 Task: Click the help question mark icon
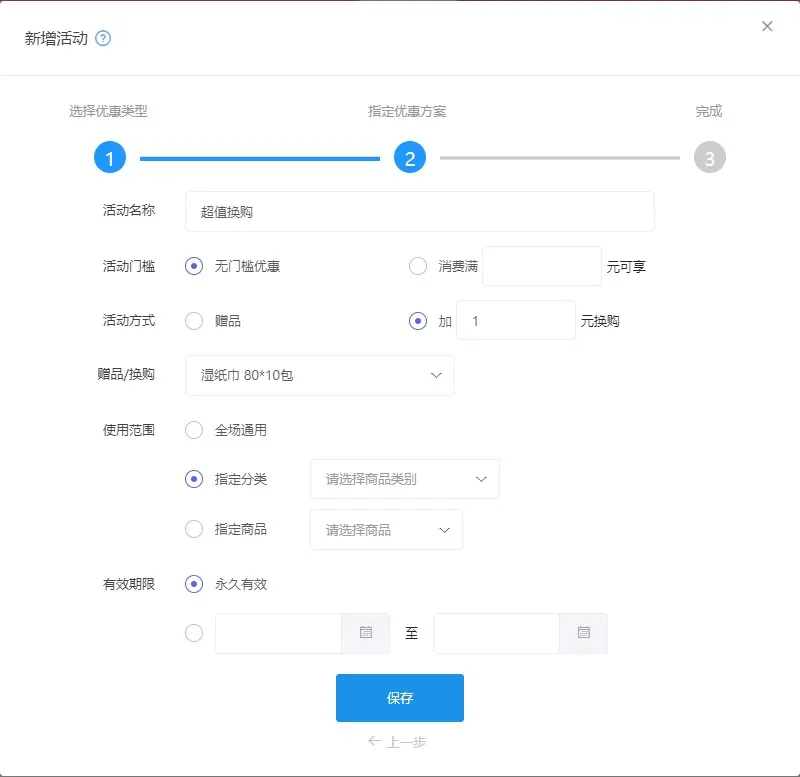(103, 39)
